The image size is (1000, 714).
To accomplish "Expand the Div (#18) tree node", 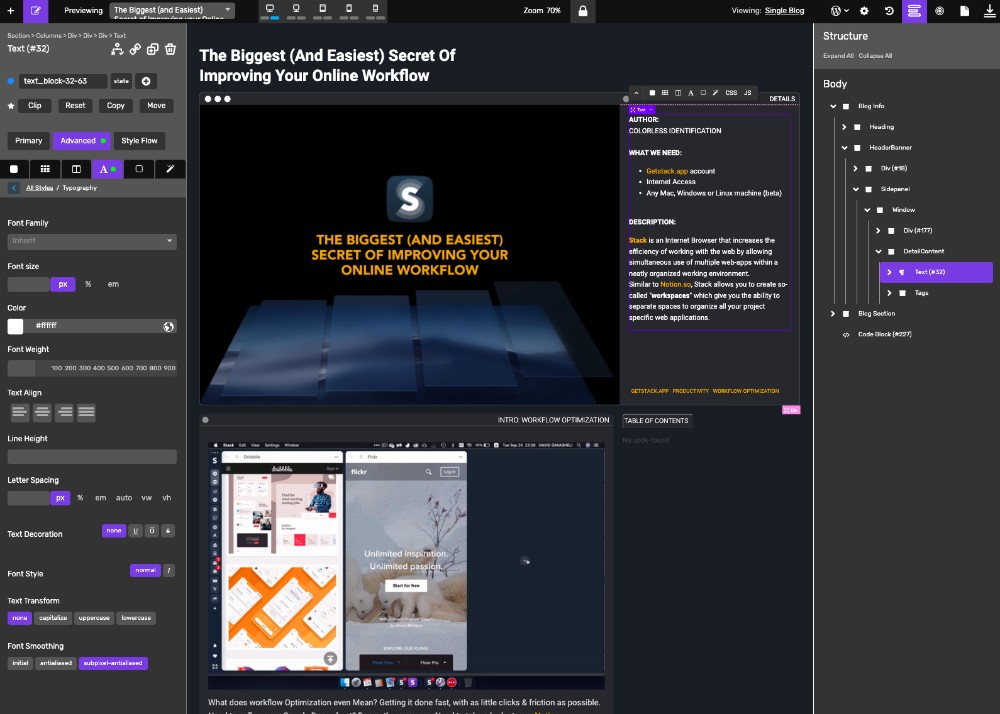I will pyautogui.click(x=856, y=168).
